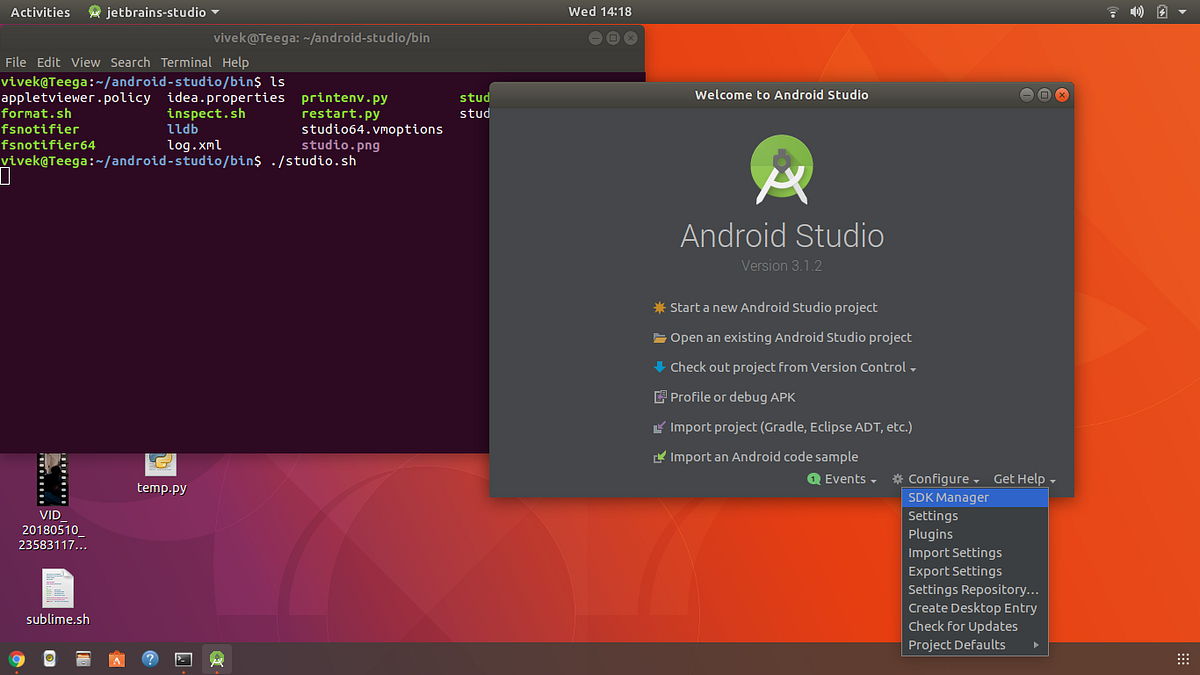Click restart.py in the terminal listing
The image size is (1200, 675).
click(x=340, y=114)
